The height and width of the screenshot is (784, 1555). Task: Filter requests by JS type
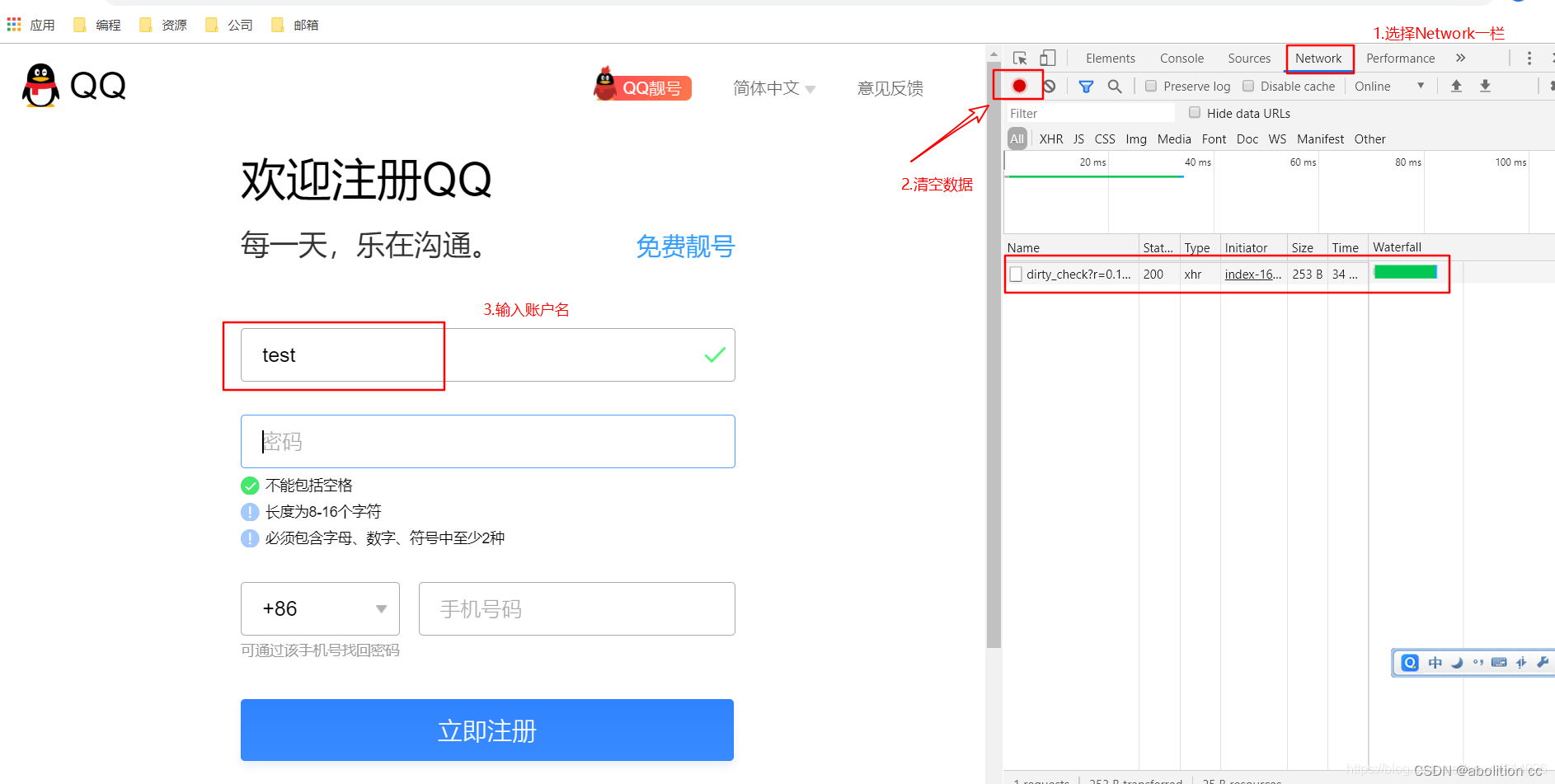point(1078,138)
